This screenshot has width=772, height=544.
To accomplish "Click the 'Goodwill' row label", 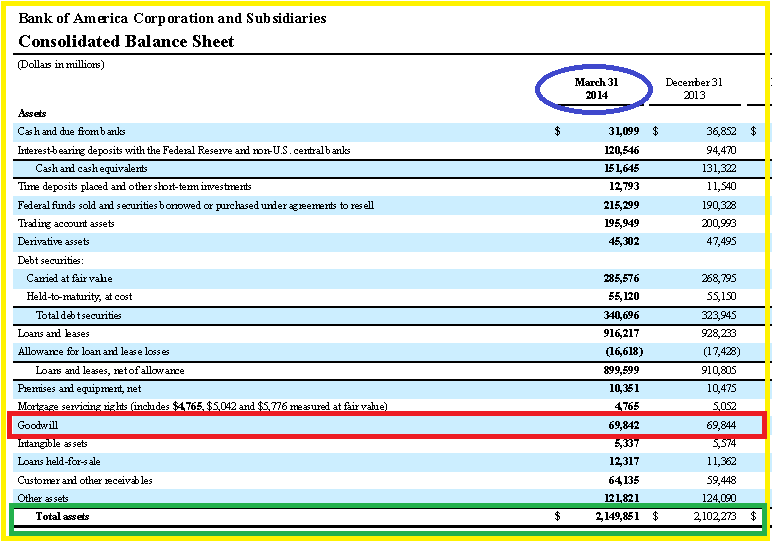I will [x=38, y=425].
